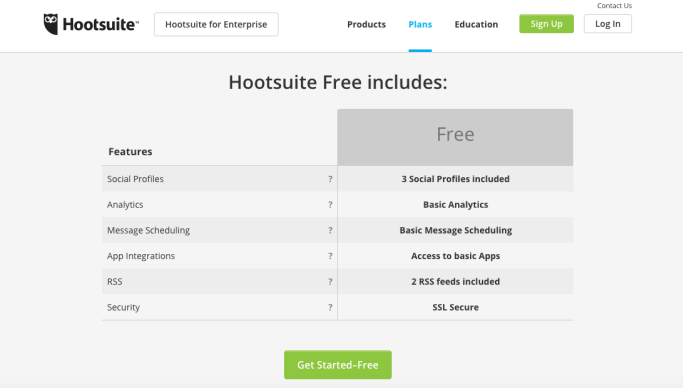Open the Security help question mark

click(x=330, y=307)
